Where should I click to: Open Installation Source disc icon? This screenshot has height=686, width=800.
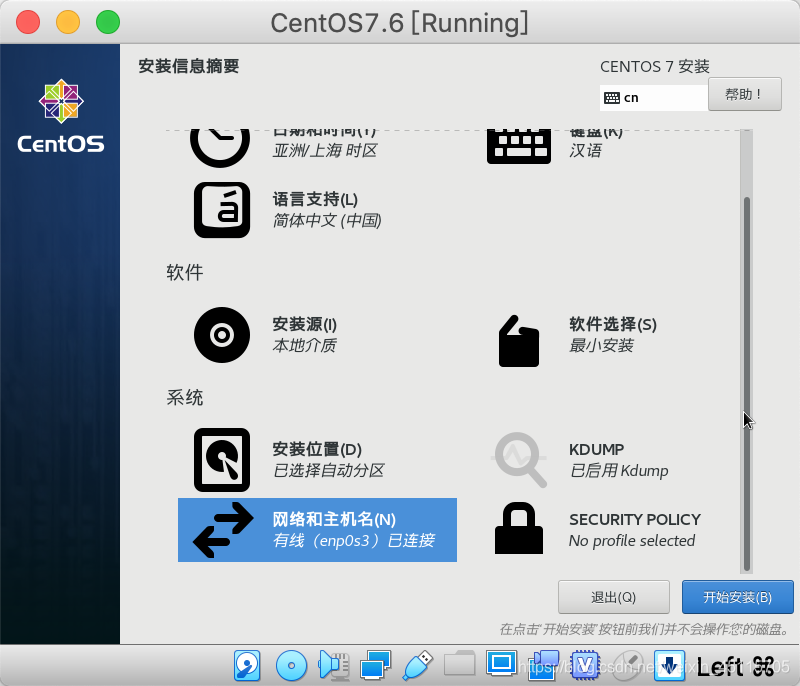[222, 335]
